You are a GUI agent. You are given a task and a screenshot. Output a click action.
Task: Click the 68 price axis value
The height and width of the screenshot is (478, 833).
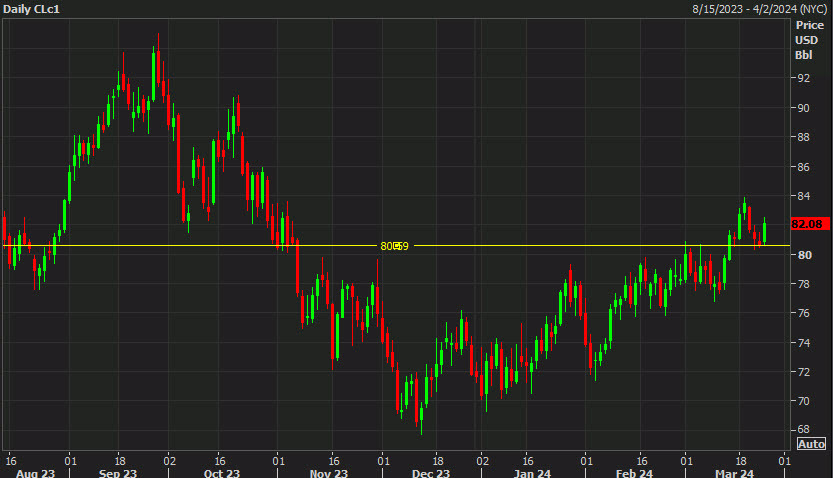pyautogui.click(x=804, y=429)
